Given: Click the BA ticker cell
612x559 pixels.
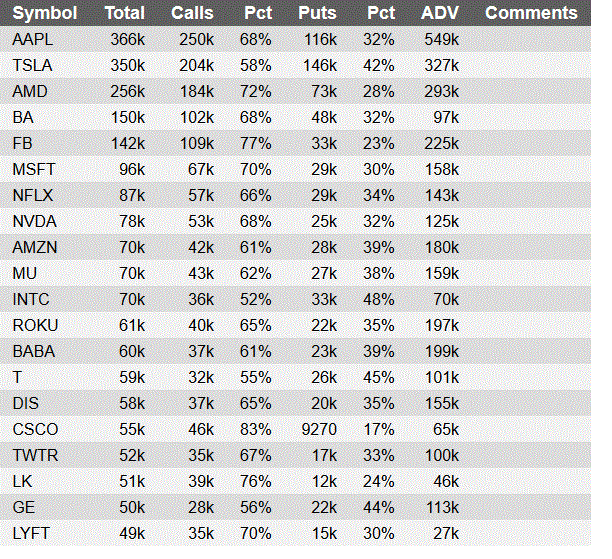Looking at the screenshot, I should pos(23,117).
